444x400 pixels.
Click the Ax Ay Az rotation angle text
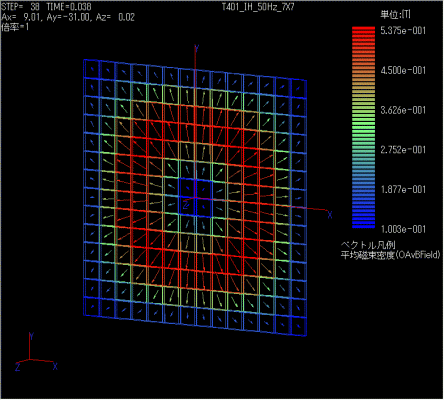[68, 17]
